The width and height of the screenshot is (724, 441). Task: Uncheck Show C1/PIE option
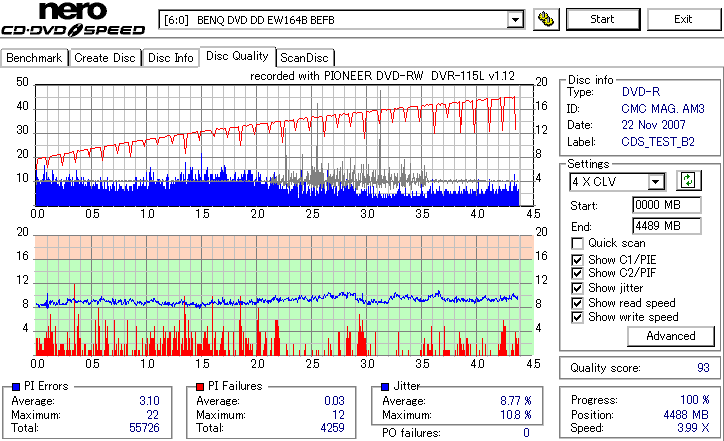tap(577, 260)
